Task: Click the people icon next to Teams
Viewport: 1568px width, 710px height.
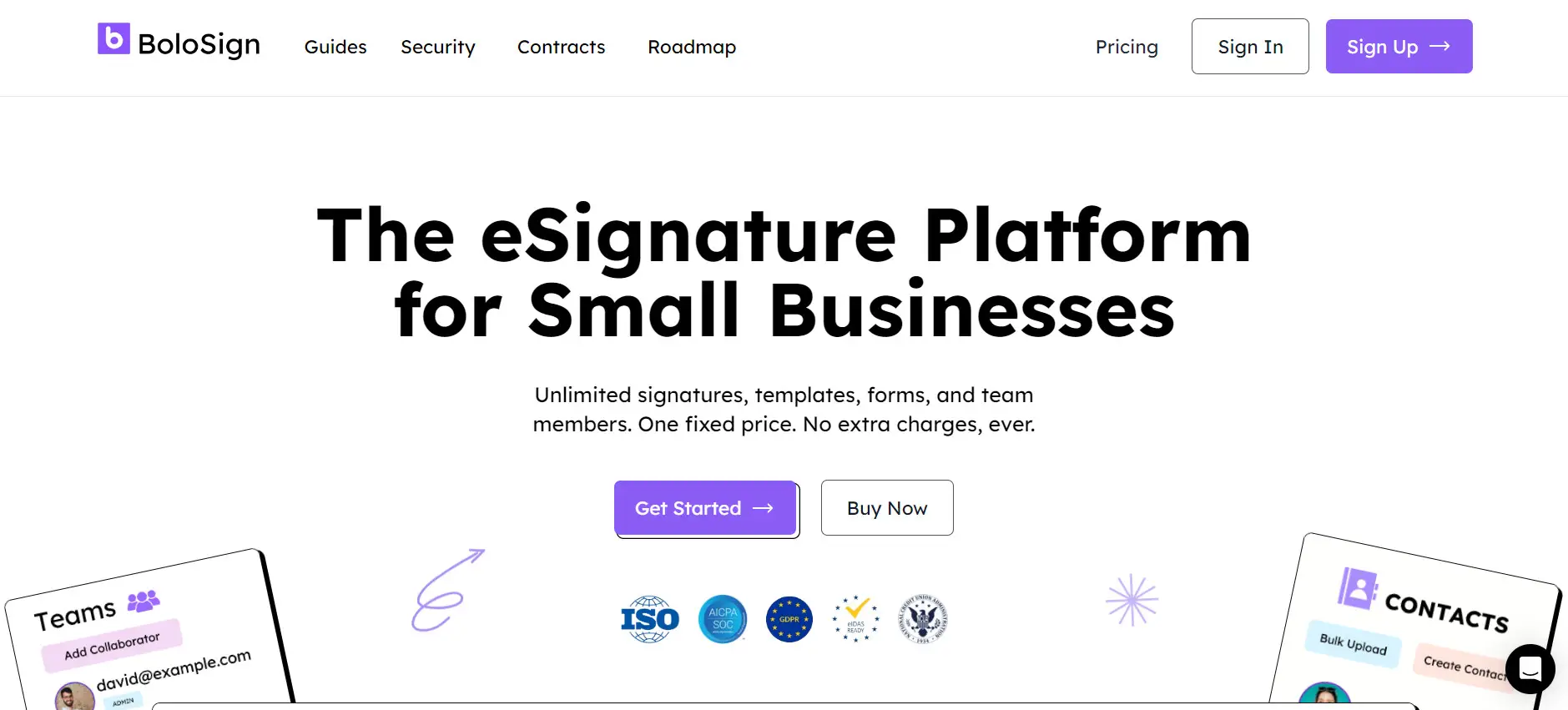Action: pyautogui.click(x=144, y=601)
